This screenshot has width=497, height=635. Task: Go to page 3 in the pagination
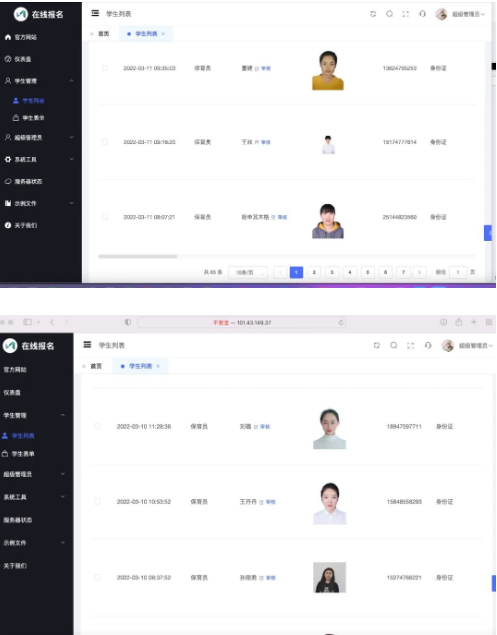pyautogui.click(x=332, y=273)
